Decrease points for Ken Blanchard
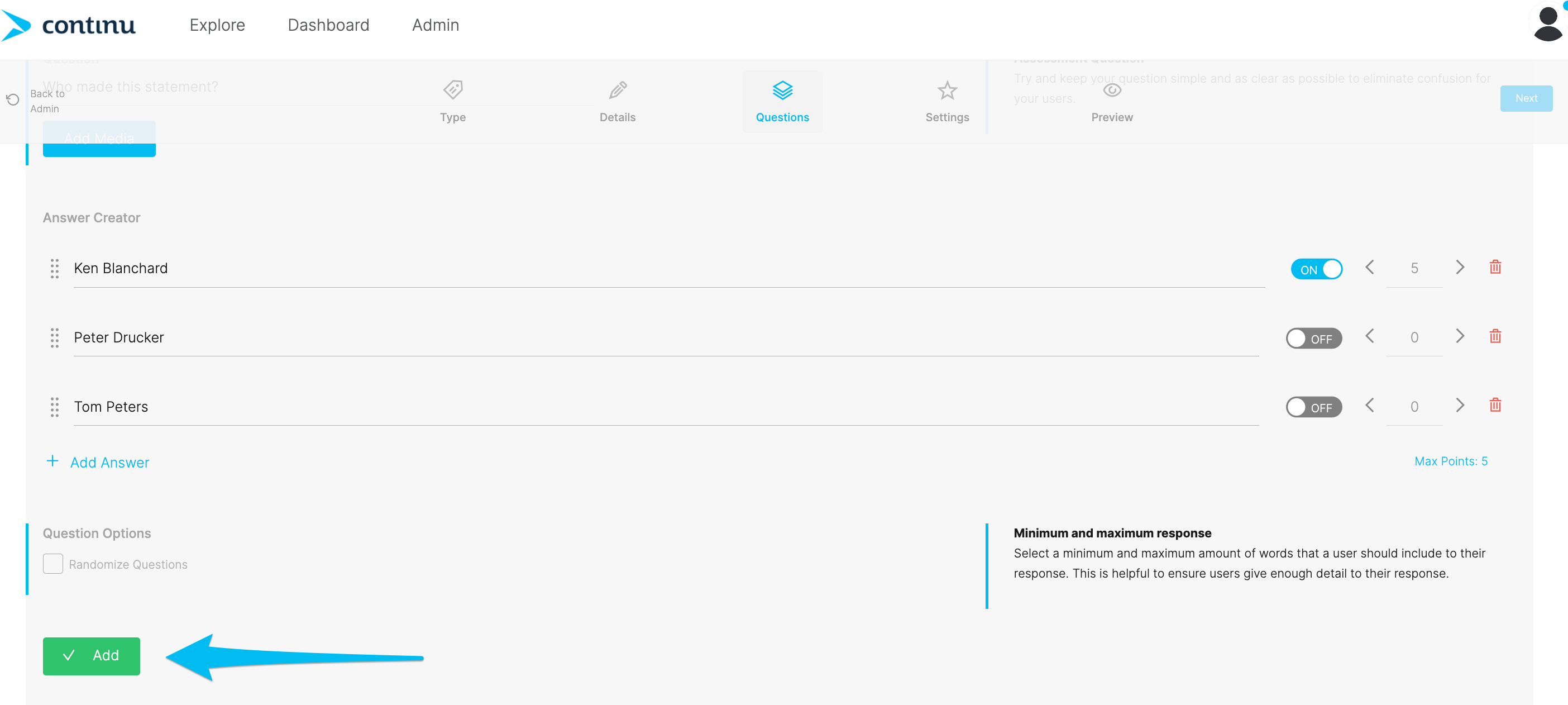This screenshot has height=705, width=1568. click(1370, 267)
